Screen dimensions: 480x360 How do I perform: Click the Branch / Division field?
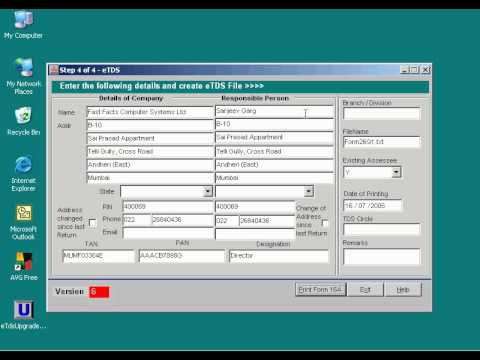pos(382,114)
